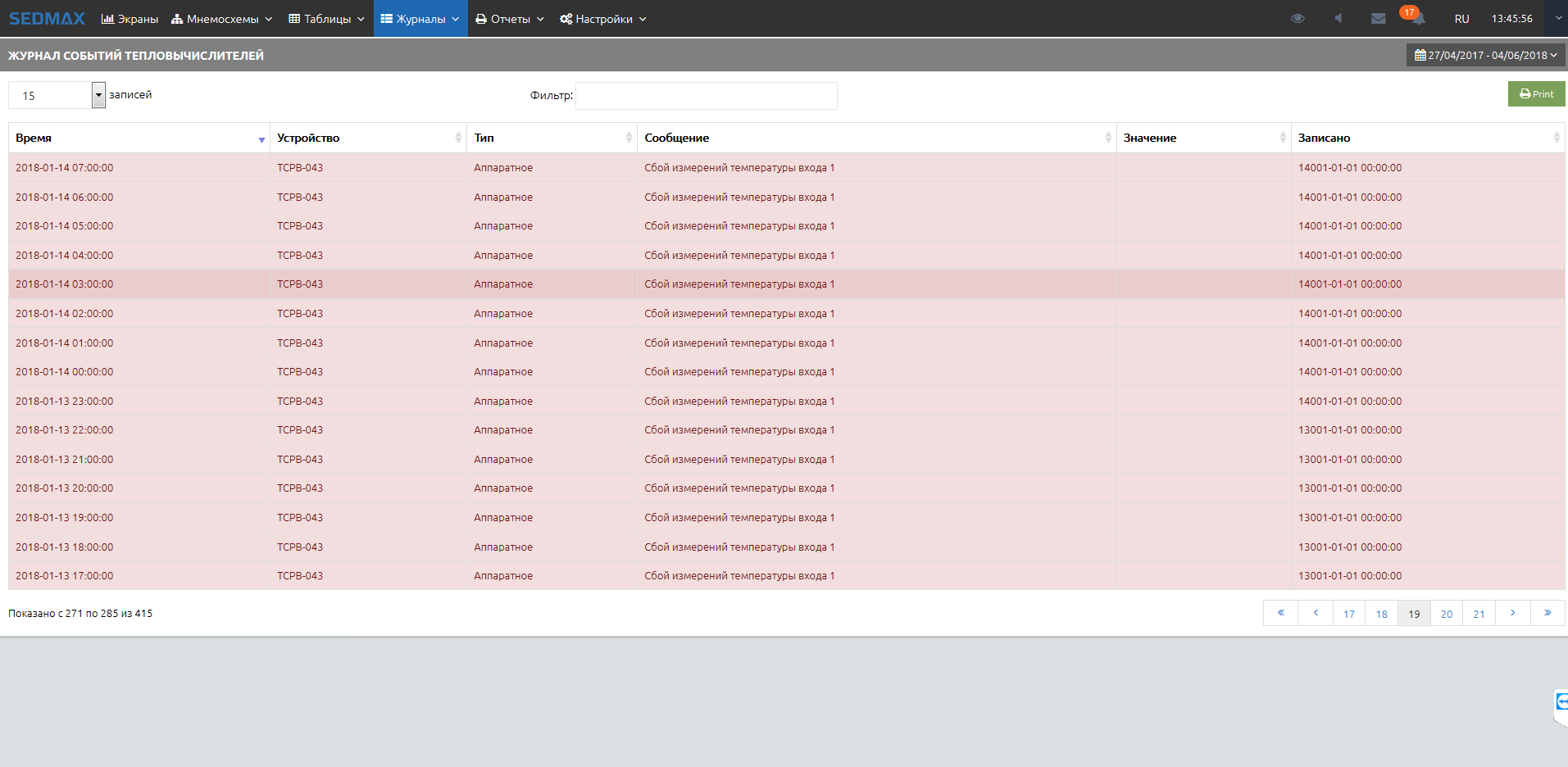Click the Фильтр text field
This screenshot has height=767, width=1568.
pyautogui.click(x=706, y=96)
